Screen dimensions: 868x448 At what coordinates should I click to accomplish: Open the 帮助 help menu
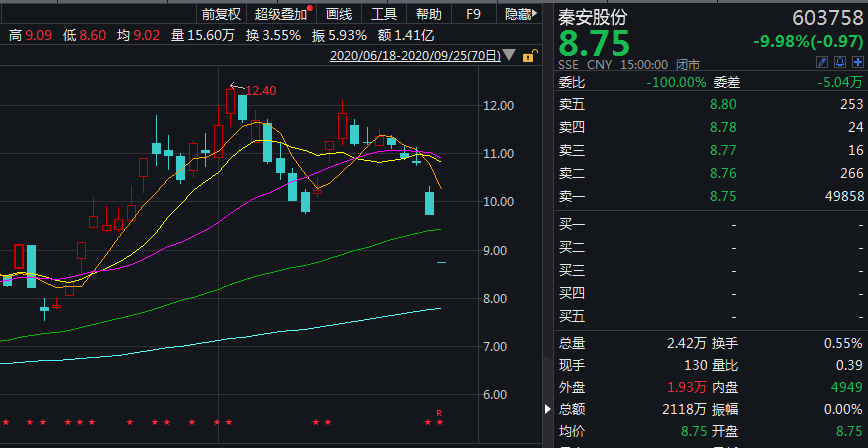(429, 14)
